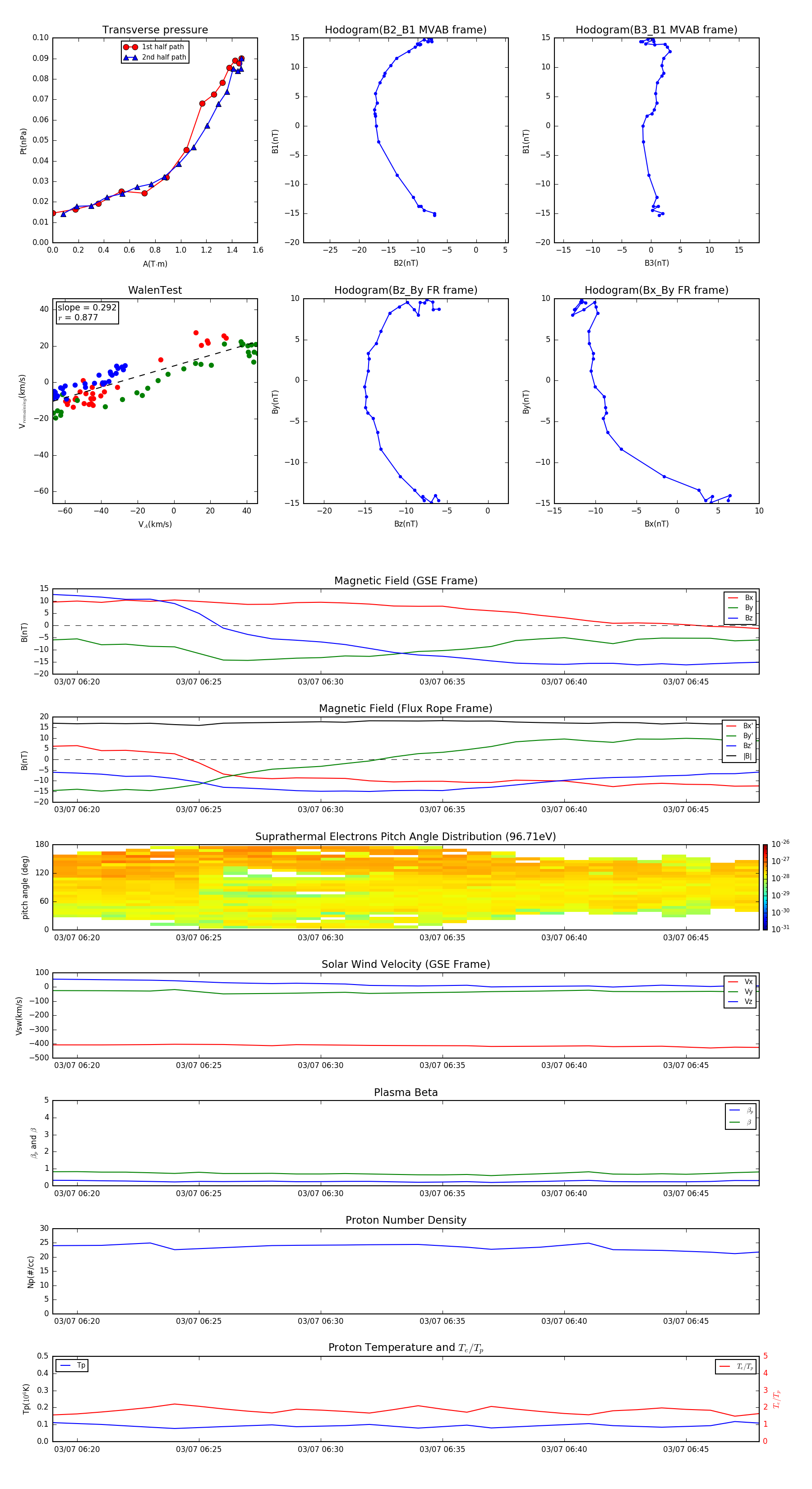Viewport: 812px width, 1489px height.
Task: Click the 'Plasma Beta' panel title
Action: click(405, 1092)
